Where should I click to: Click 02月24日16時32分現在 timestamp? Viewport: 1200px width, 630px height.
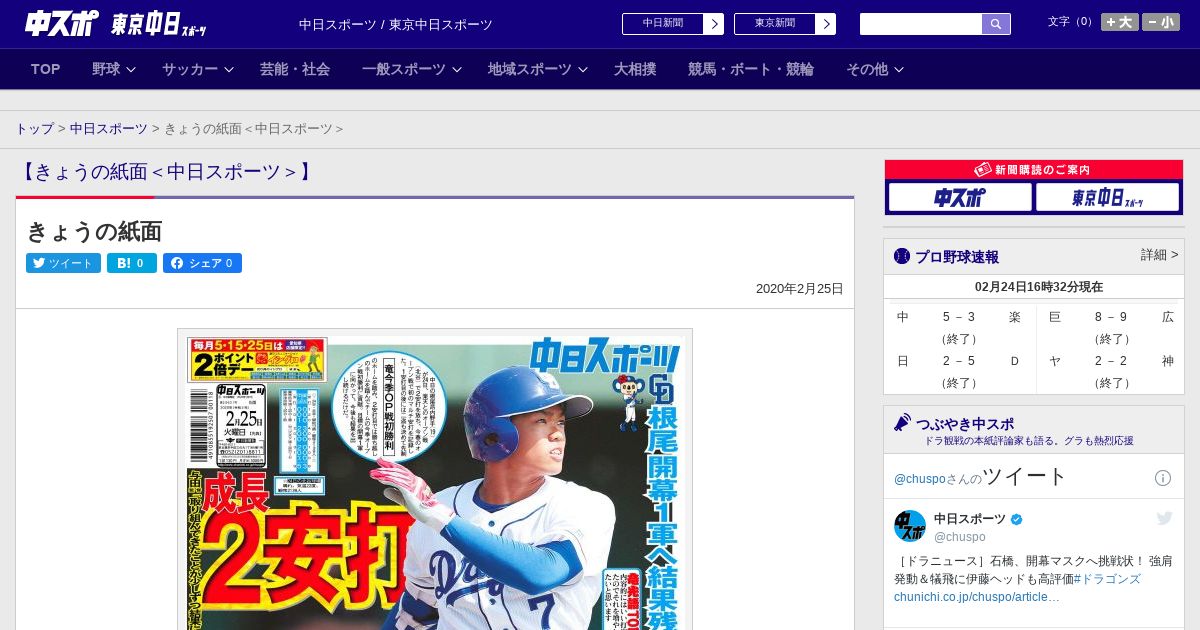[x=1039, y=287]
